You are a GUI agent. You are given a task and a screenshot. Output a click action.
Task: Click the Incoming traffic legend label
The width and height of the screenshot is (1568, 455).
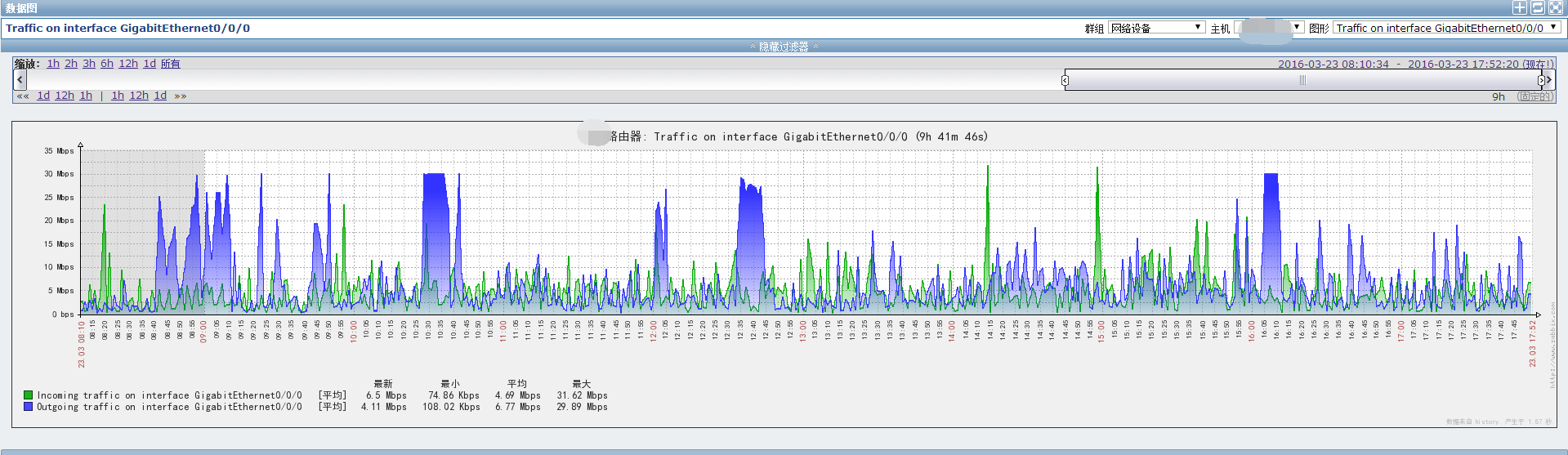[x=169, y=395]
